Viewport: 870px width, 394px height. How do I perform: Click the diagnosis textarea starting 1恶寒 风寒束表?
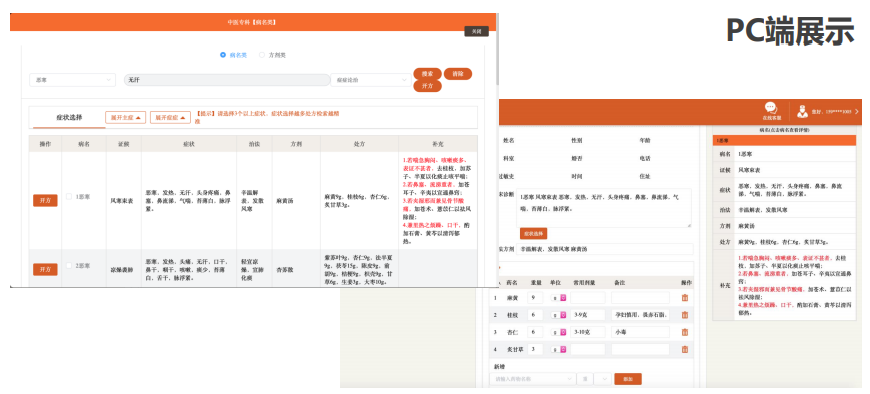point(604,208)
